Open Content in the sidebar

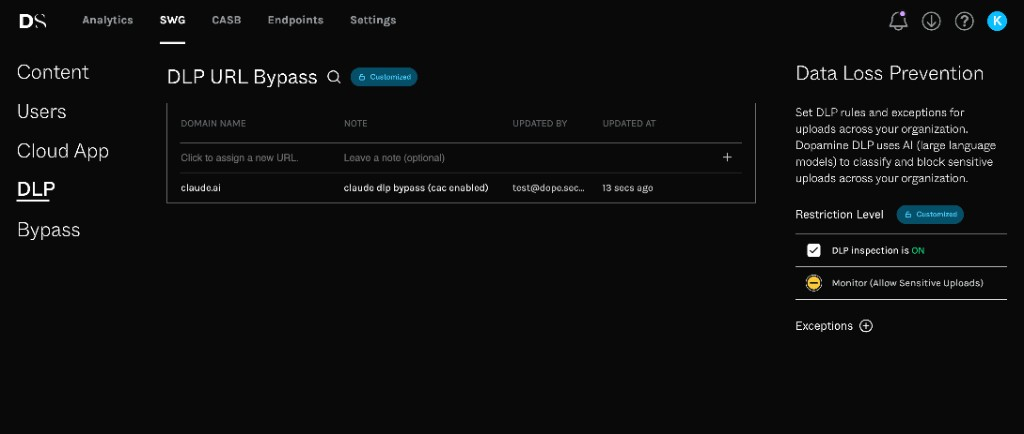pyautogui.click(x=53, y=72)
